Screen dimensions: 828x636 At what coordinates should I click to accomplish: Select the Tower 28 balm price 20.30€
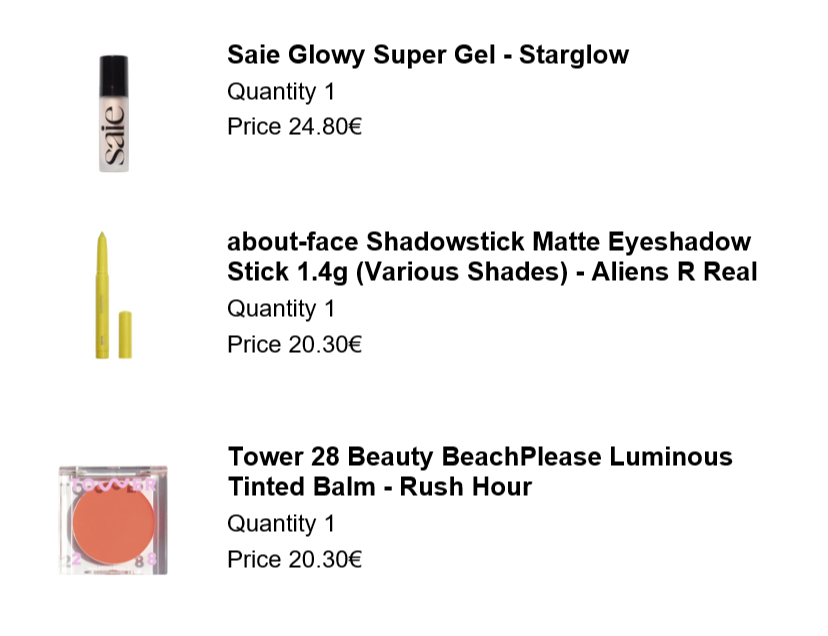[294, 559]
